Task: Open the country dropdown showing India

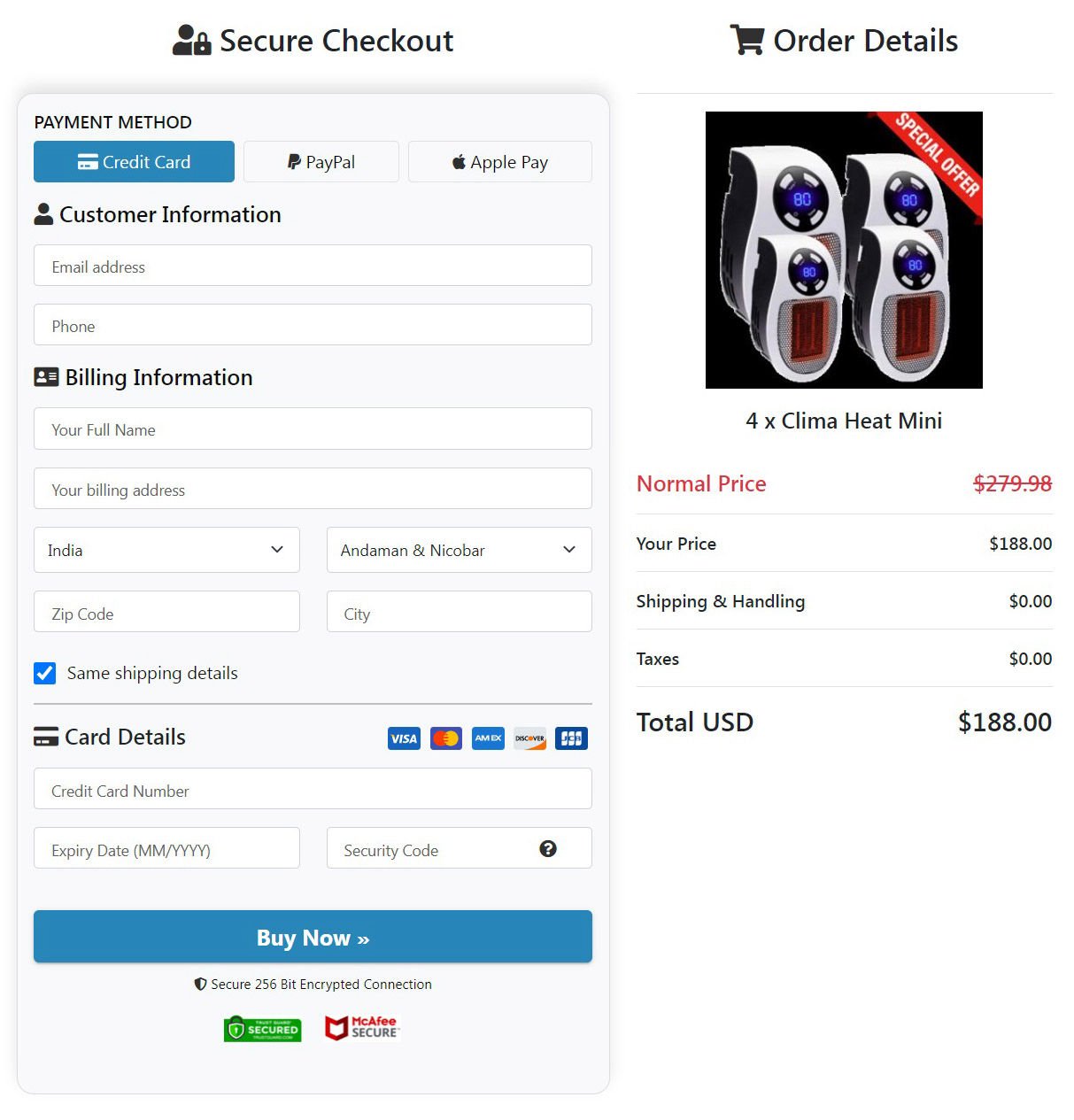Action: click(166, 550)
